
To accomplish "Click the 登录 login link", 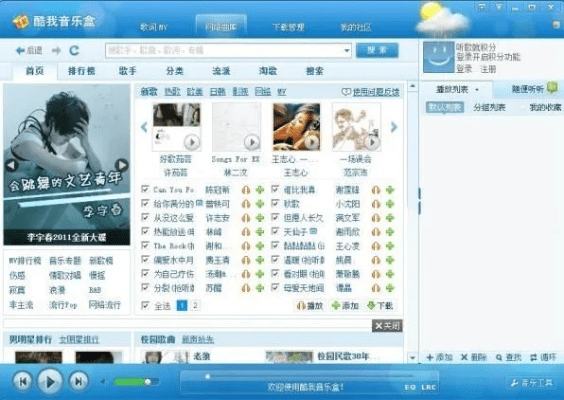I will click(x=464, y=69).
